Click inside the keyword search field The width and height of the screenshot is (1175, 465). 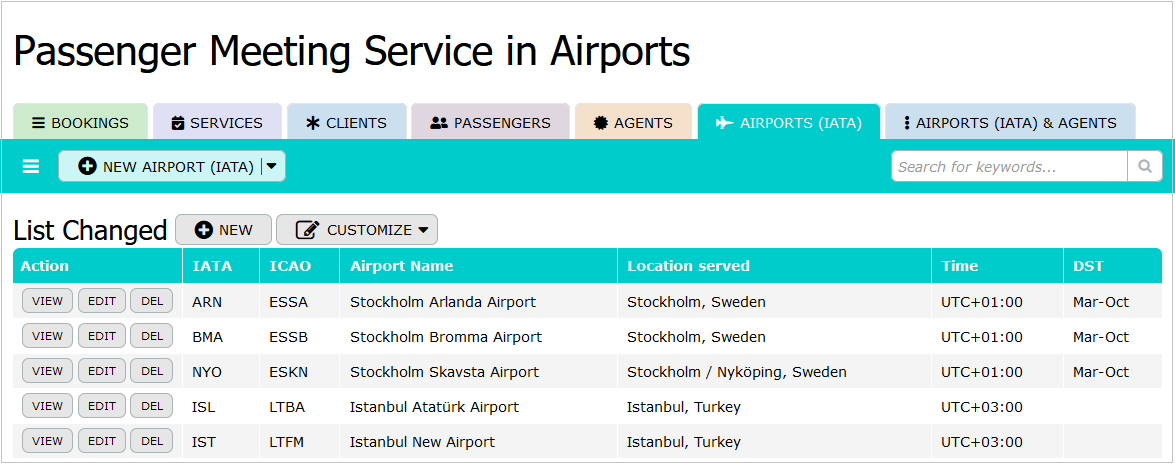click(x=1008, y=167)
